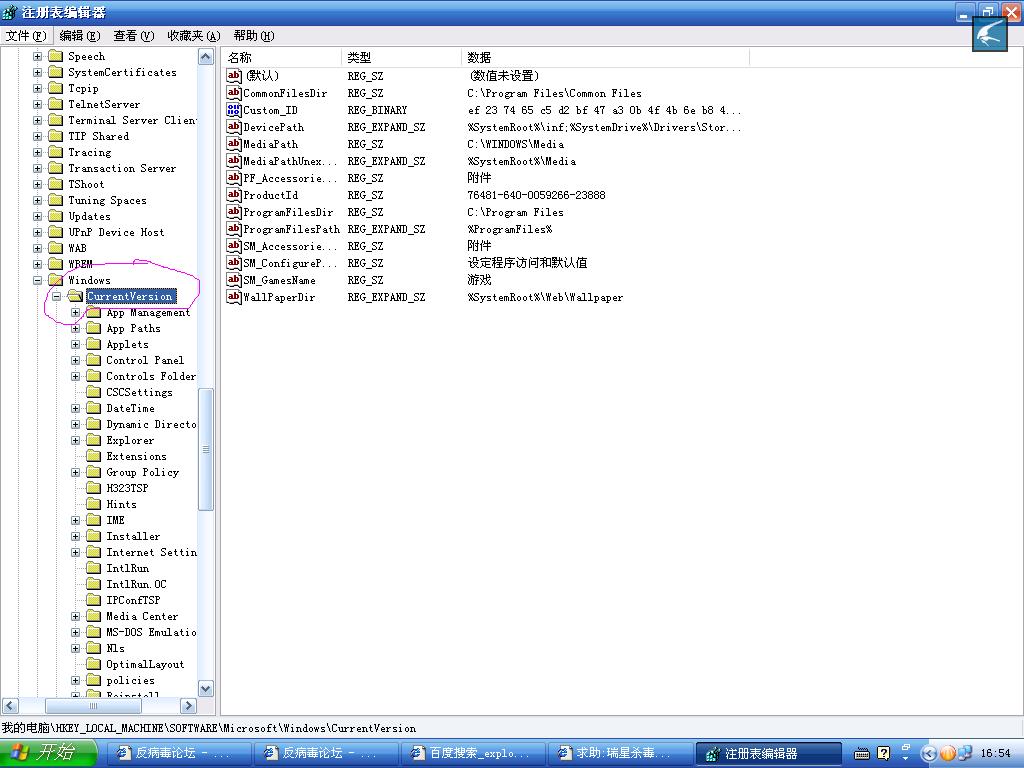Click the help question-mark tray icon
The height and width of the screenshot is (768, 1024).
[884, 754]
